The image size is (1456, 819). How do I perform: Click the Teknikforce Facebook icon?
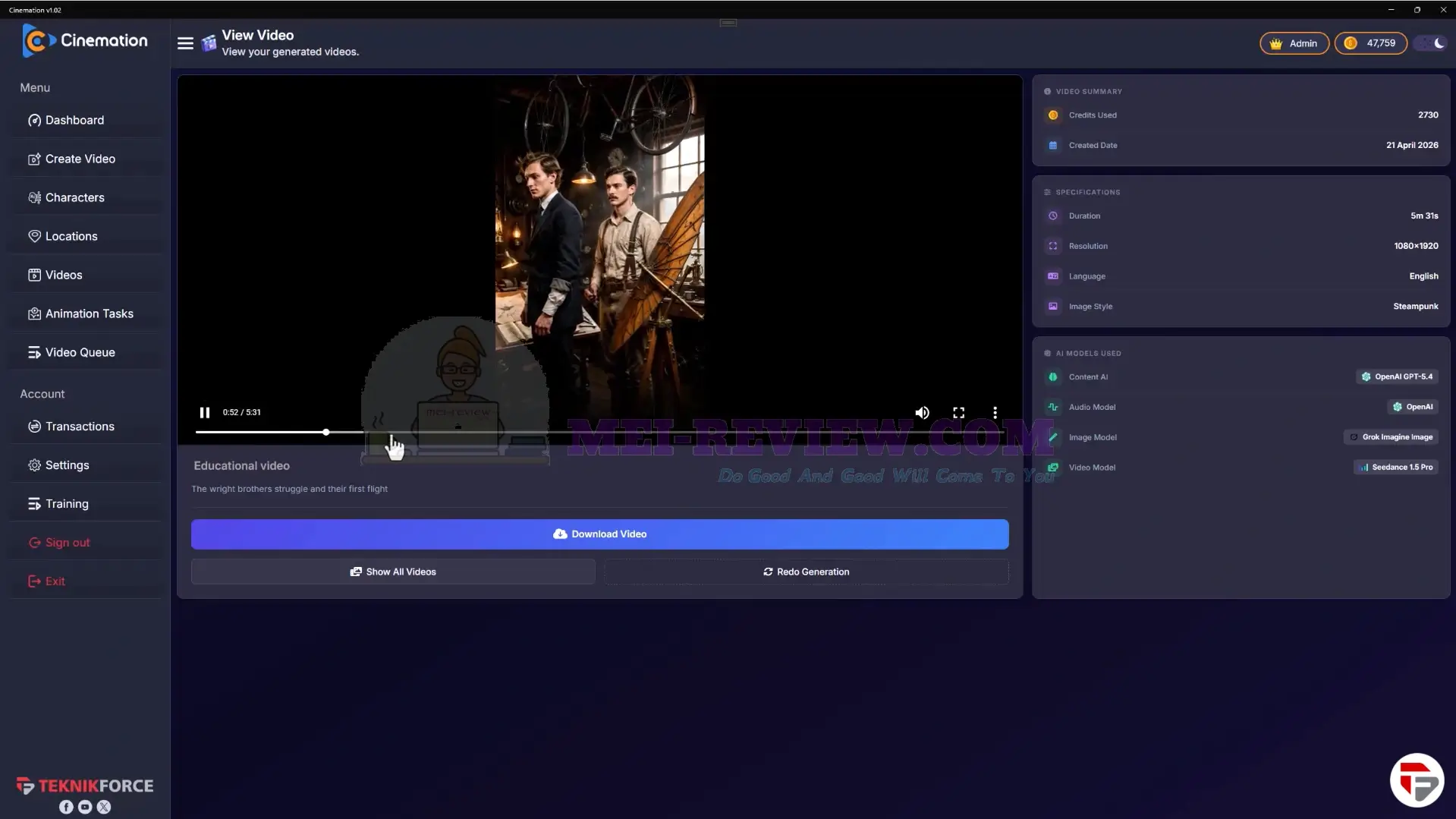tap(66, 807)
